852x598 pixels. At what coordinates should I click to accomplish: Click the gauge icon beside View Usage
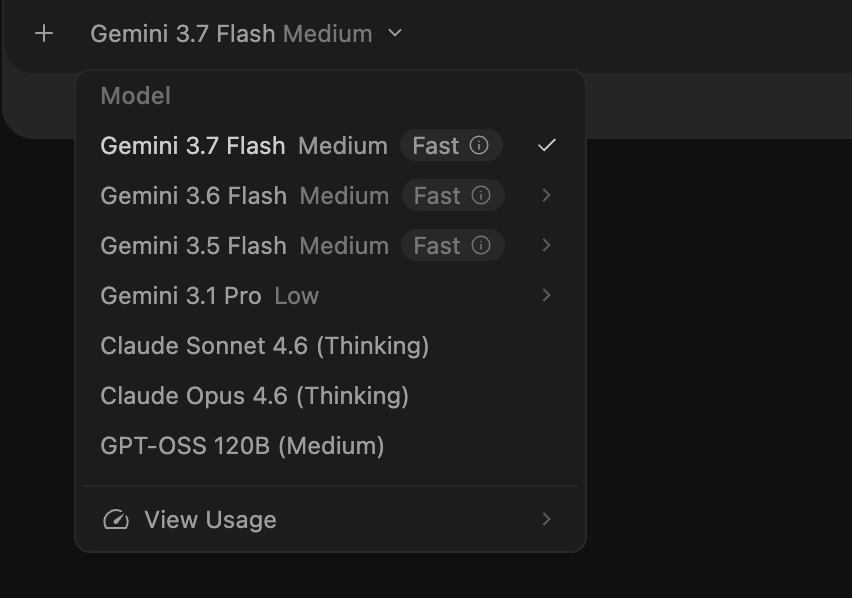[x=116, y=520]
